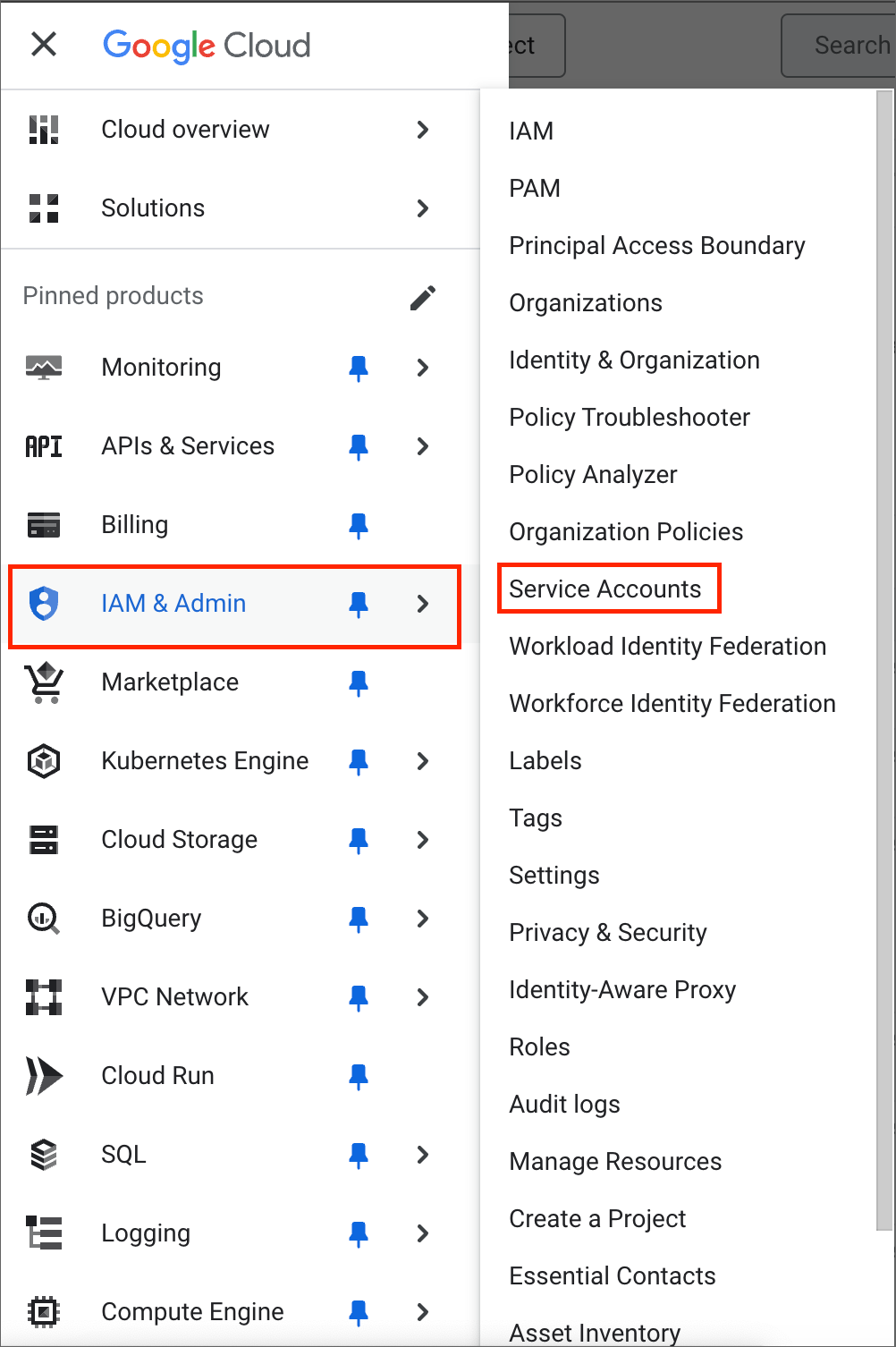This screenshot has height=1347, width=896.
Task: Go to Workload Identity Federation
Action: point(668,647)
